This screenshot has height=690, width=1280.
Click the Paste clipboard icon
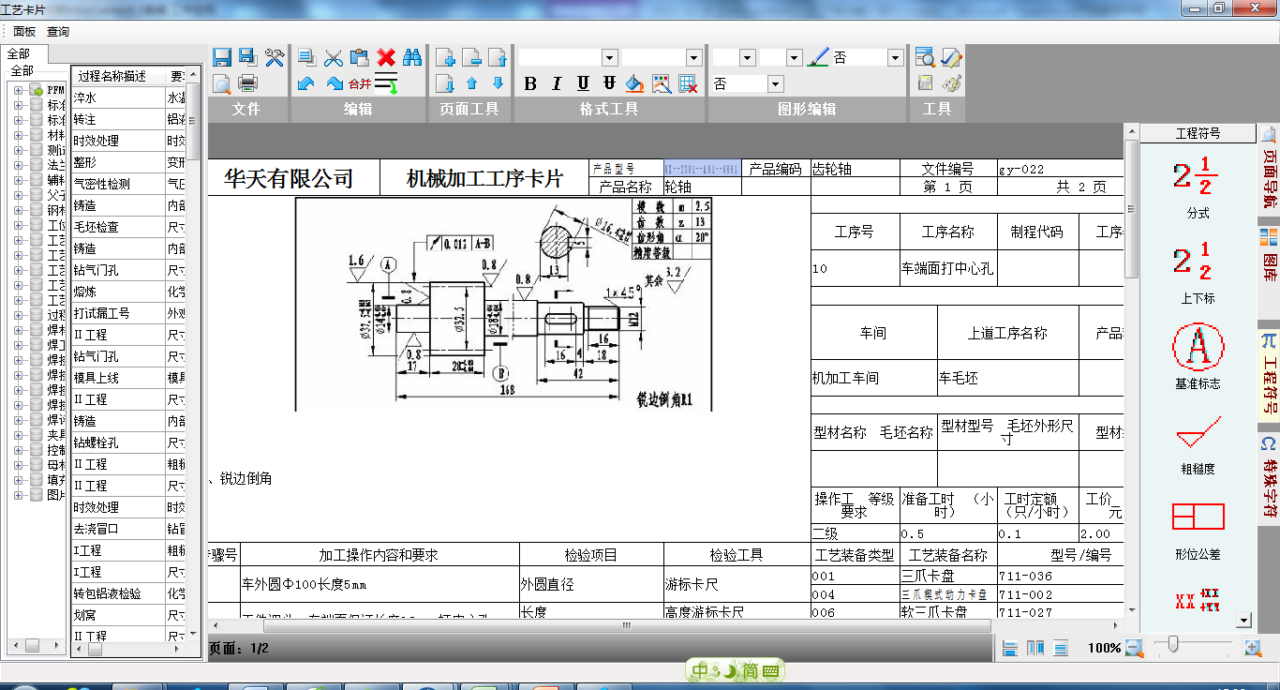click(359, 58)
